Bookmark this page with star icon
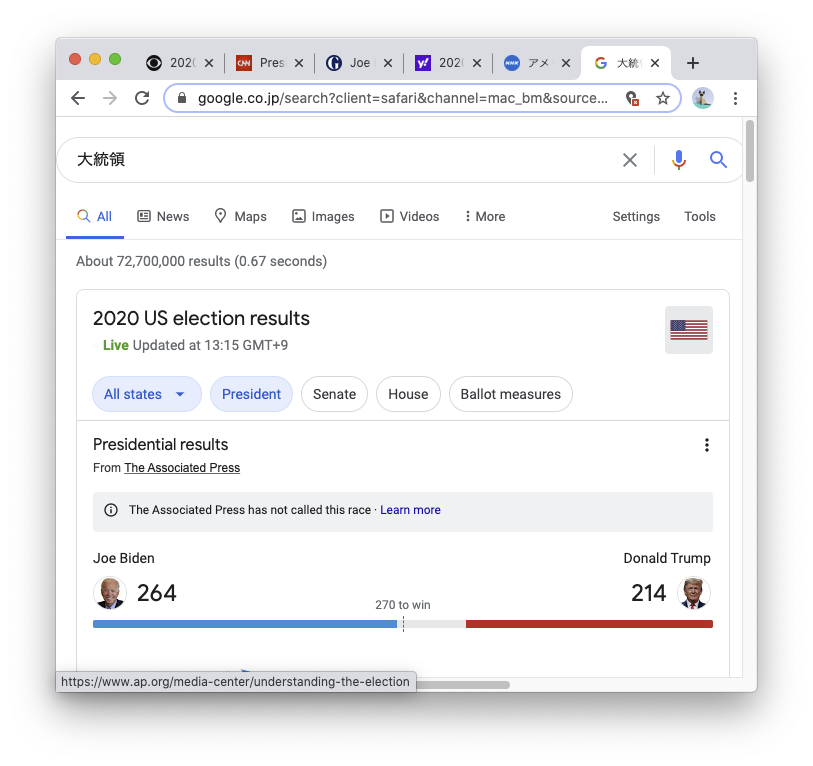The width and height of the screenshot is (813, 766). pyautogui.click(x=662, y=98)
